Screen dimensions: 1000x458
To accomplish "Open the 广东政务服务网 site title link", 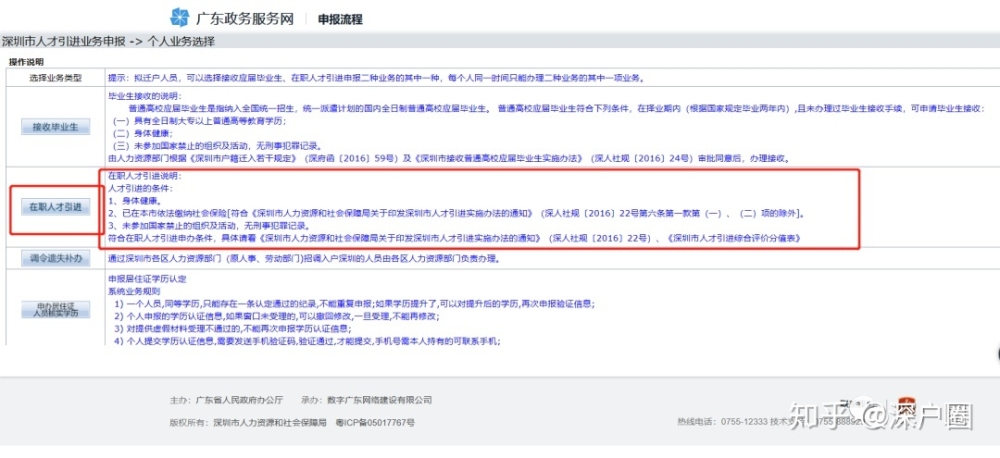I will click(244, 18).
